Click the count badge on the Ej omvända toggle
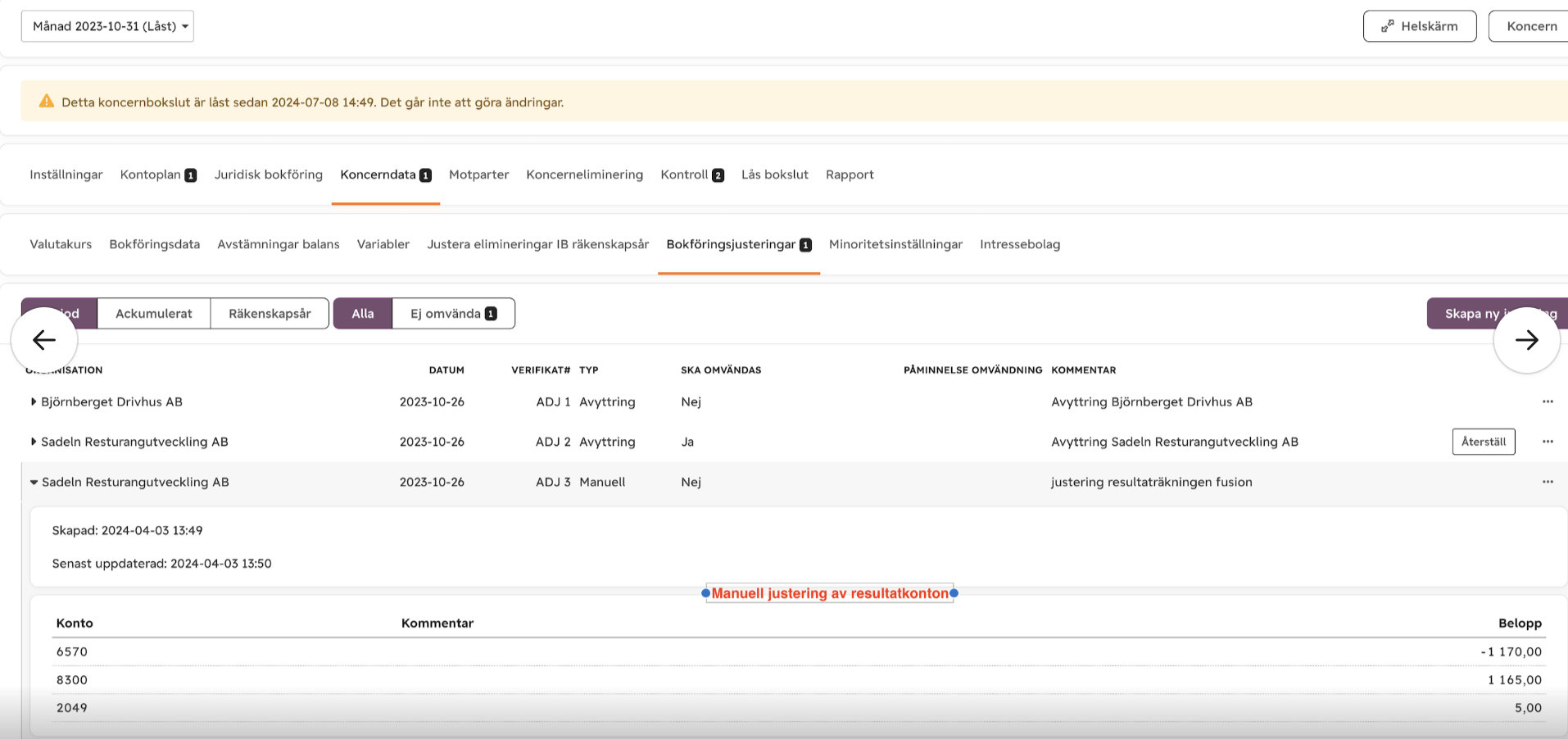1568x739 pixels. [491, 314]
